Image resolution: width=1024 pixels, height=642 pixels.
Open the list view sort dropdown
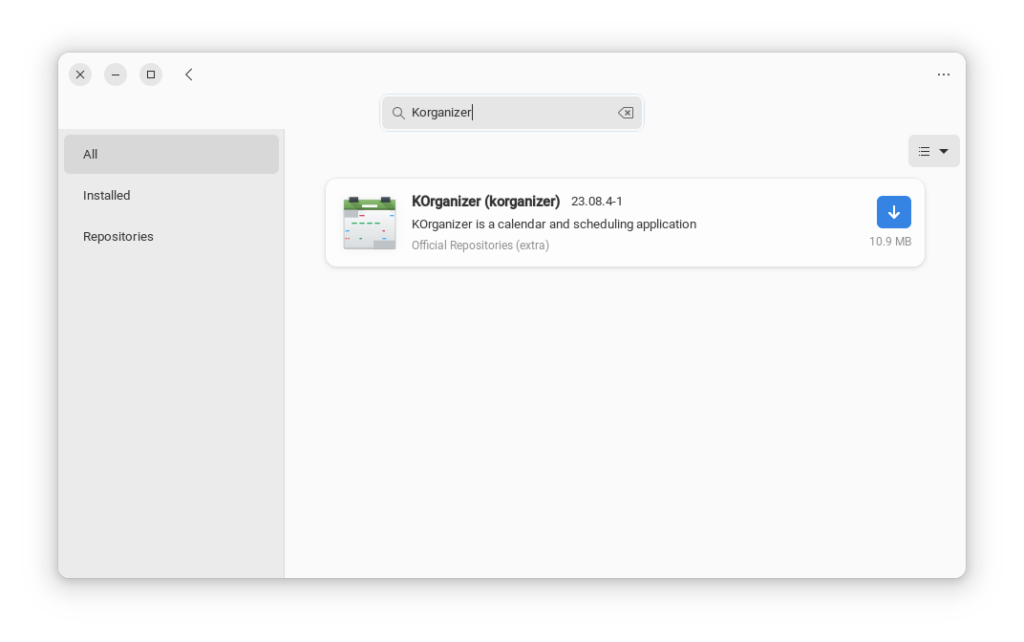(933, 151)
